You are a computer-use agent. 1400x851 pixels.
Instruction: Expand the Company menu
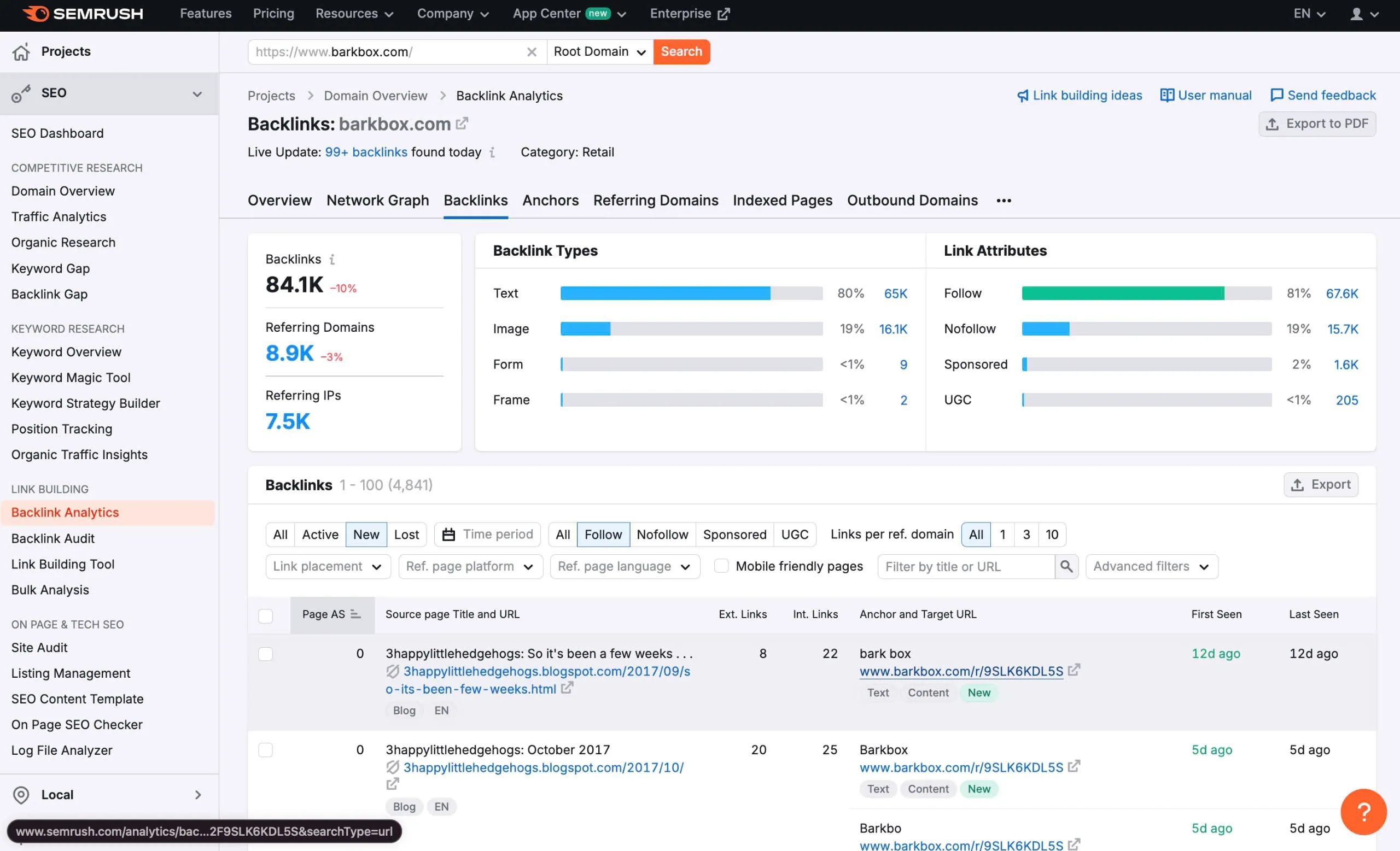point(452,14)
